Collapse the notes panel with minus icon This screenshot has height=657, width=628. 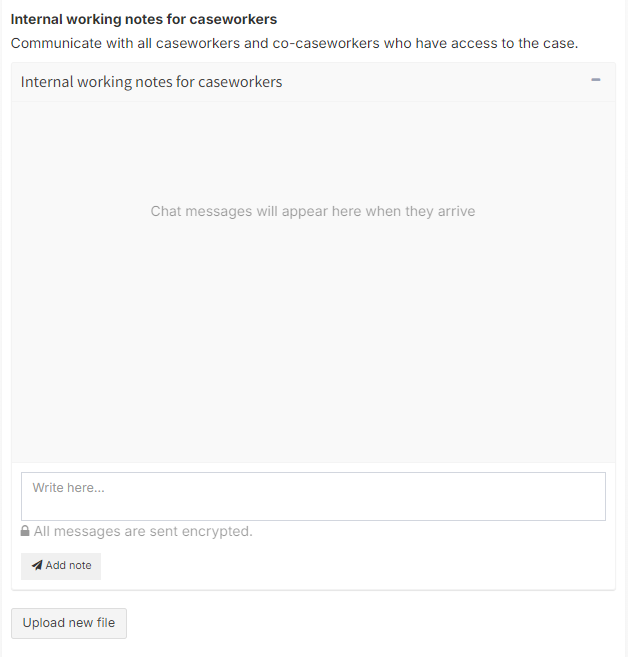(x=595, y=80)
